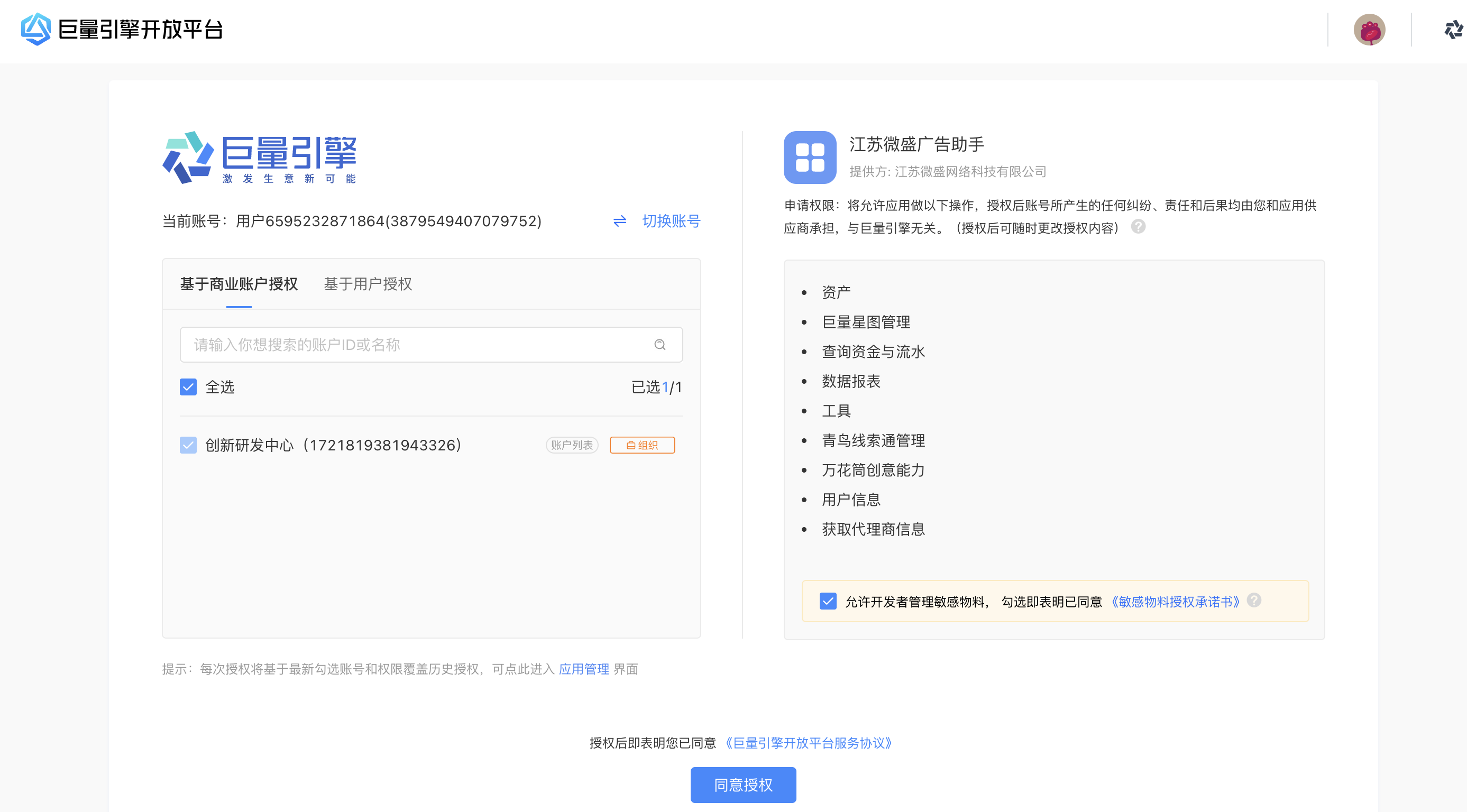Open the 敏感物料授权承诺书 link
Viewport: 1467px width, 812px height.
click(1176, 602)
